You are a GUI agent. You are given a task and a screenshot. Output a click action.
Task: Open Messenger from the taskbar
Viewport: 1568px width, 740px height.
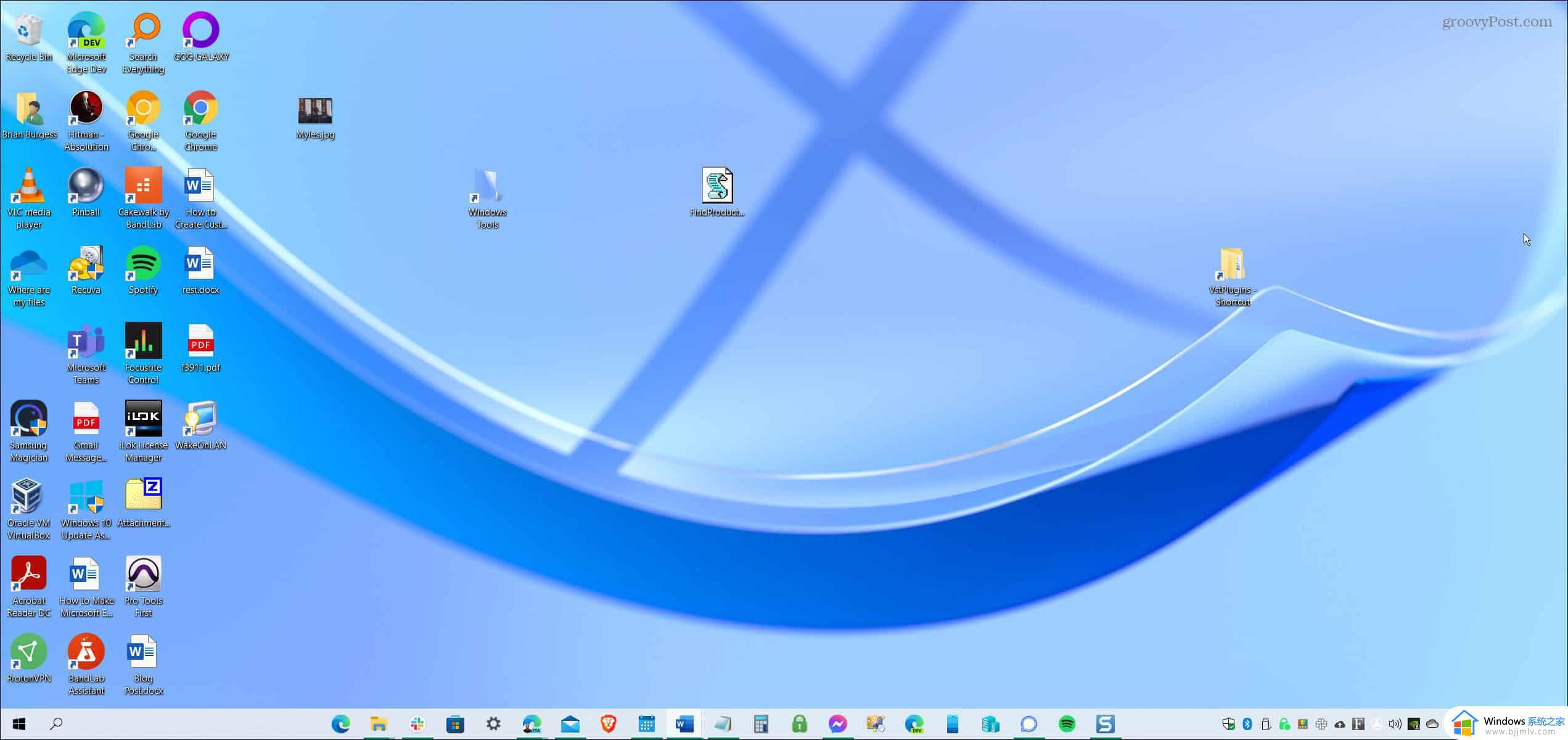[837, 724]
